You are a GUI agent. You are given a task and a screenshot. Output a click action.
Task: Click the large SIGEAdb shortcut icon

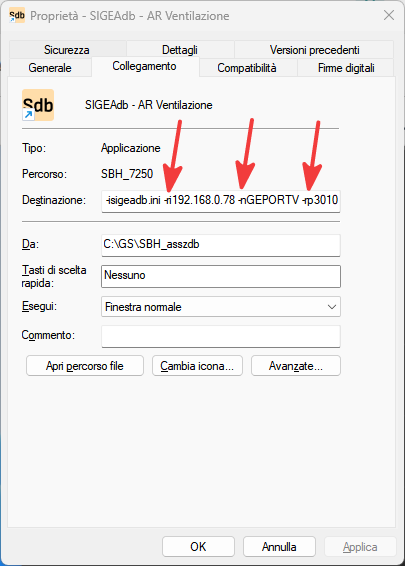pos(38,105)
